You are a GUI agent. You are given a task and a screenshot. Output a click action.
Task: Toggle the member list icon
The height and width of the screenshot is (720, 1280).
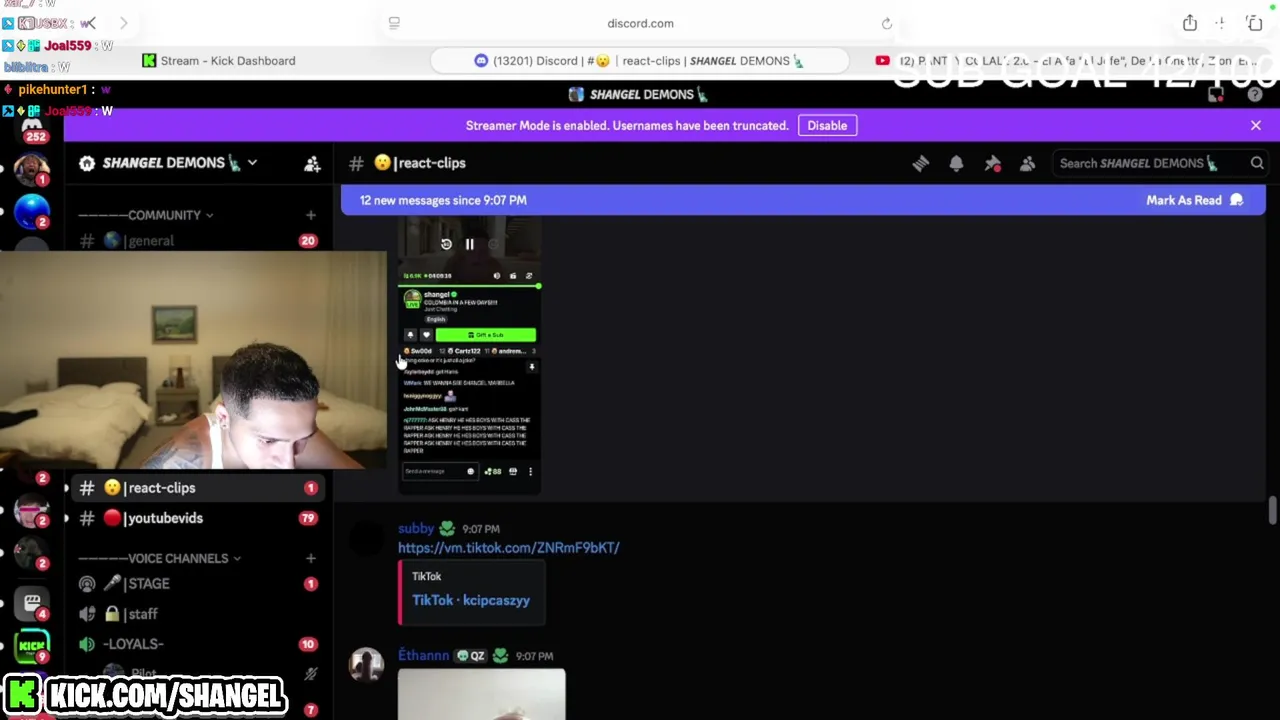1027,163
